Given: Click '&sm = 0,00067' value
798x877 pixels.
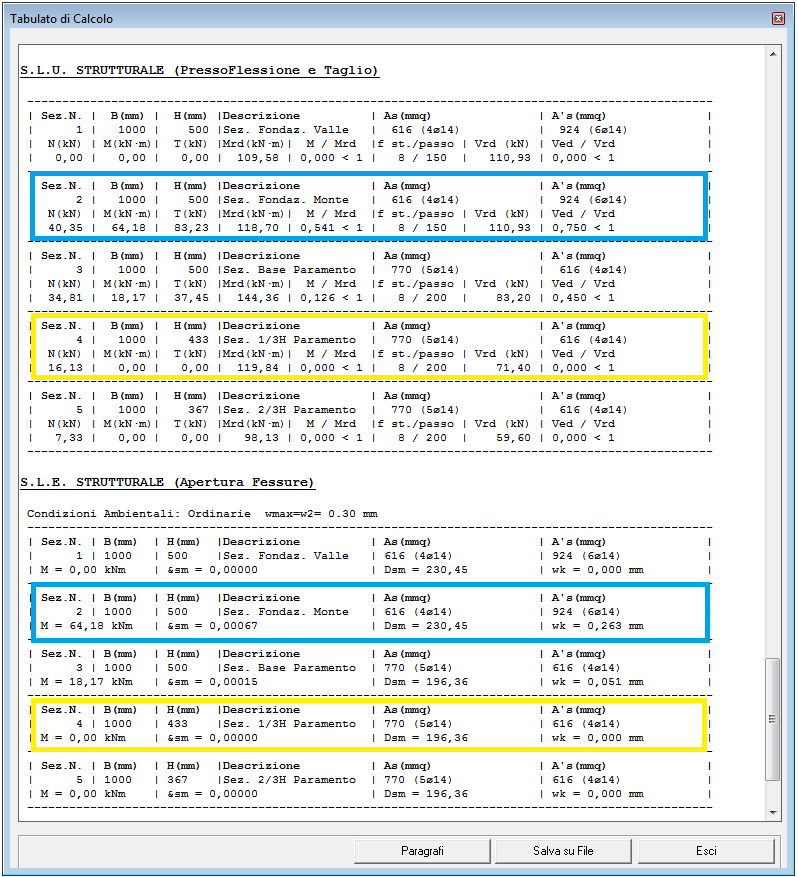Looking at the screenshot, I should (x=213, y=626).
